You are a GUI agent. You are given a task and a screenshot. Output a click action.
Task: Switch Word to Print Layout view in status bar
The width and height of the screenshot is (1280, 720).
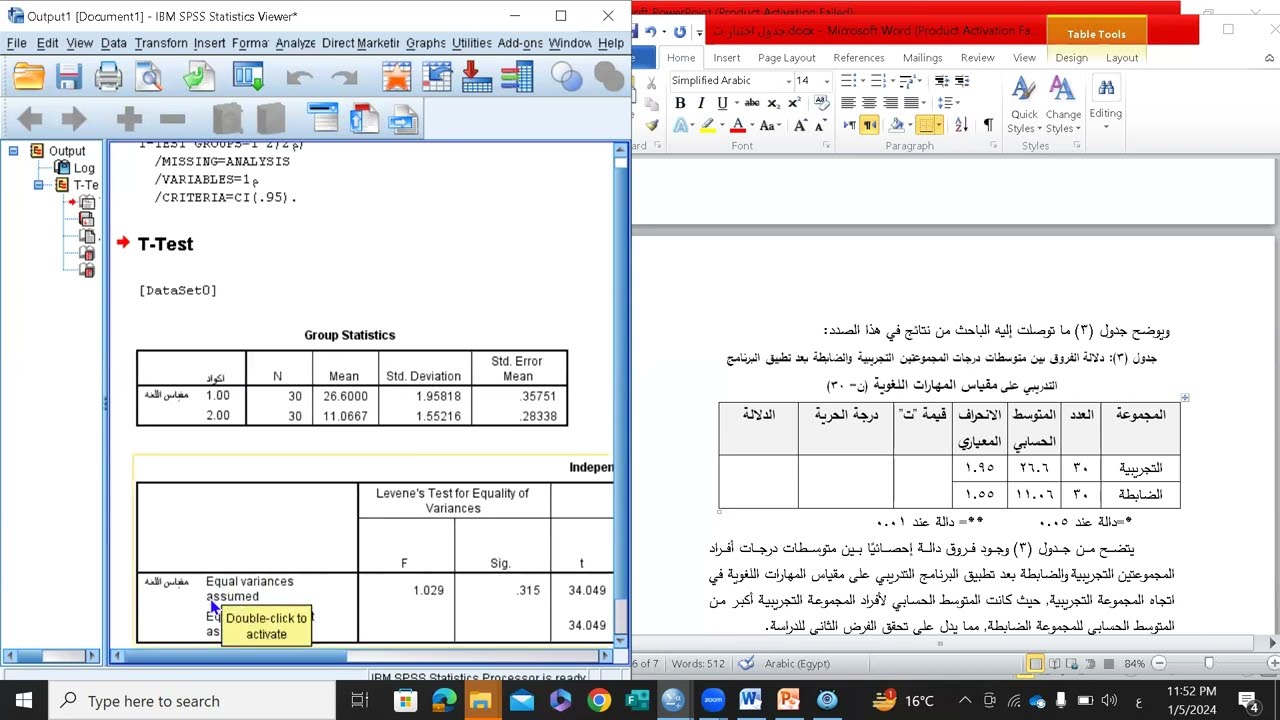point(1036,664)
